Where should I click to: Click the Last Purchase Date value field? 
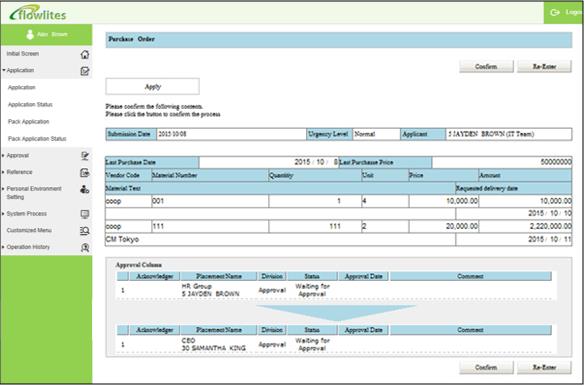pos(269,162)
